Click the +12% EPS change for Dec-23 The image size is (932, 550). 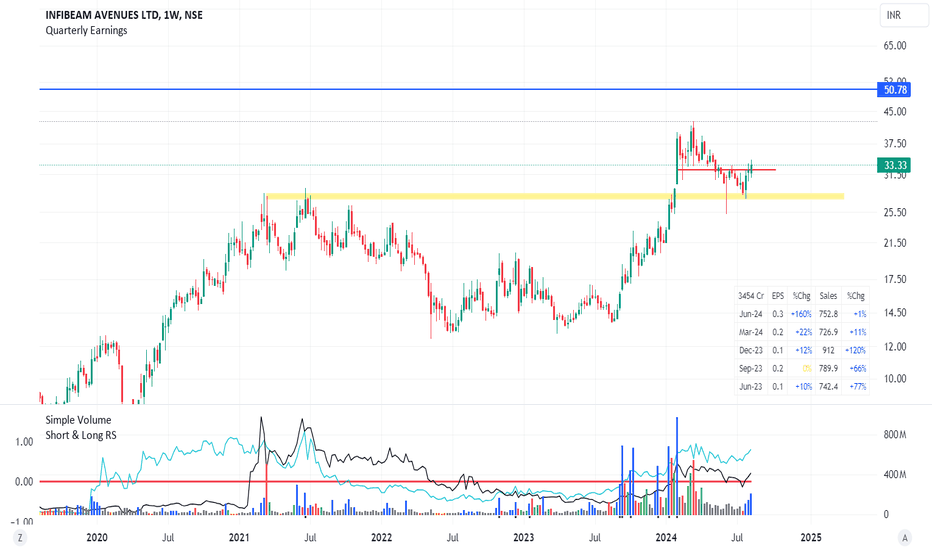point(802,350)
